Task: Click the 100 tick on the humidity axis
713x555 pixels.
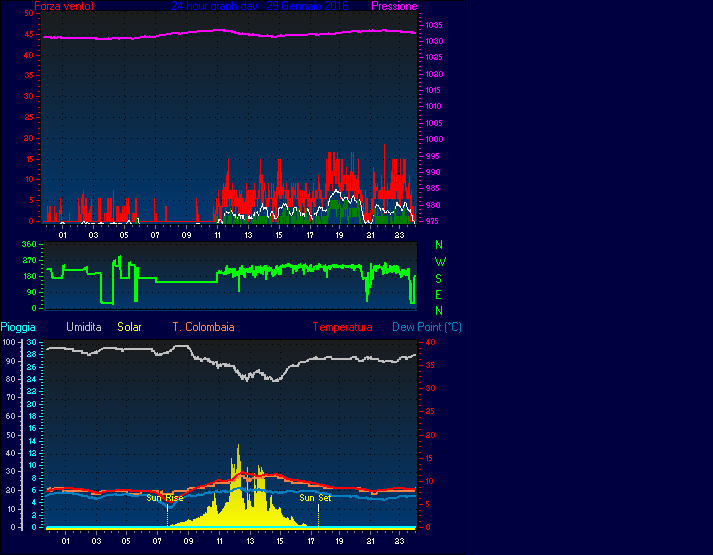Action: coord(9,342)
